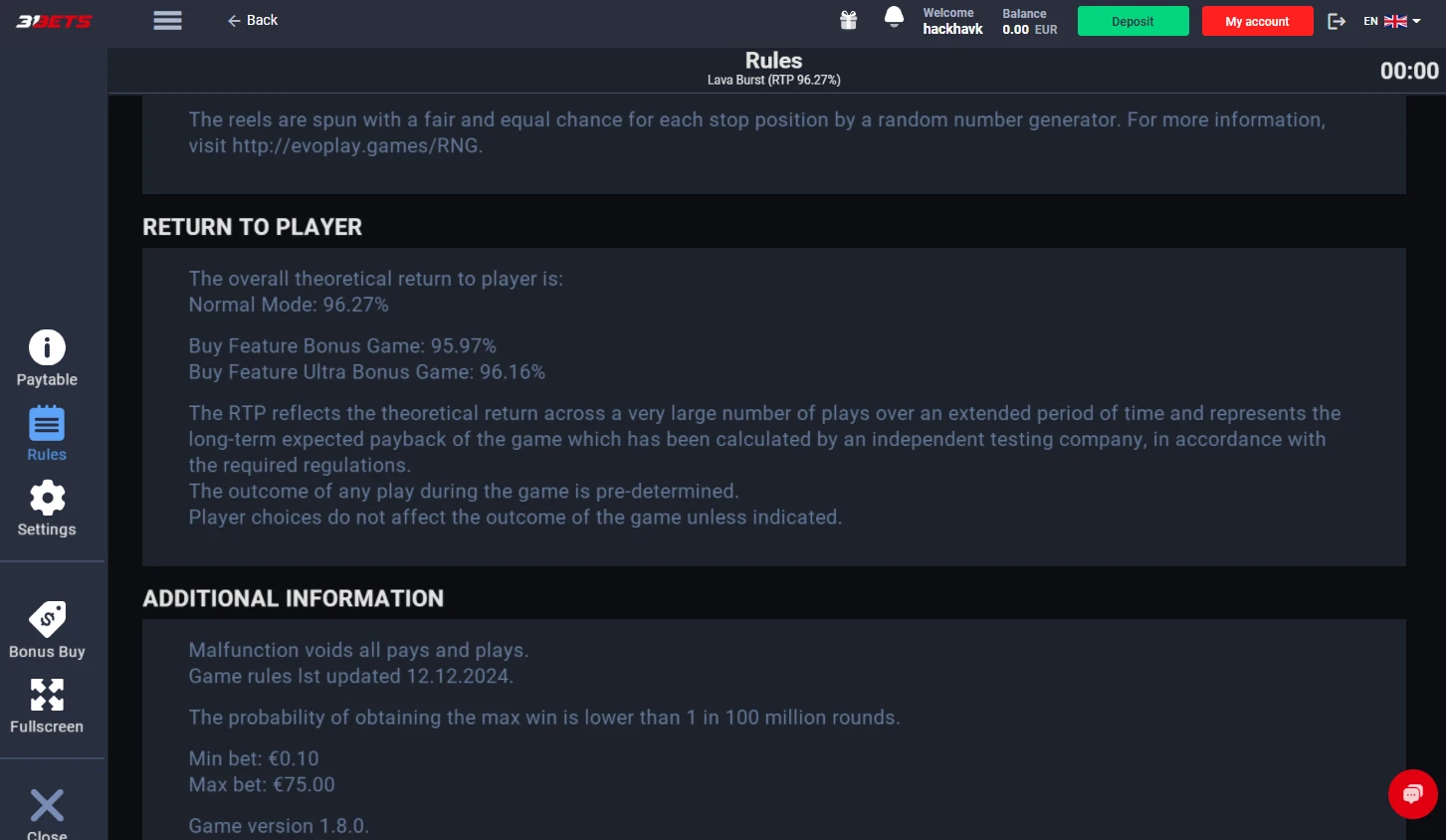Open live chat bubble
The width and height of the screenshot is (1446, 840).
click(x=1413, y=794)
